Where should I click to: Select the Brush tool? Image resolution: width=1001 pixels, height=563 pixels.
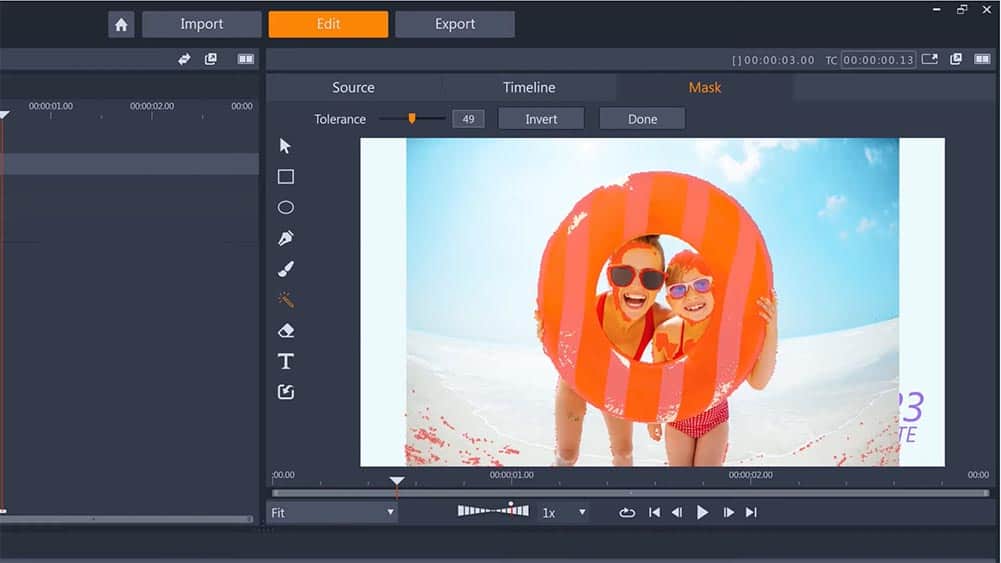click(x=285, y=269)
